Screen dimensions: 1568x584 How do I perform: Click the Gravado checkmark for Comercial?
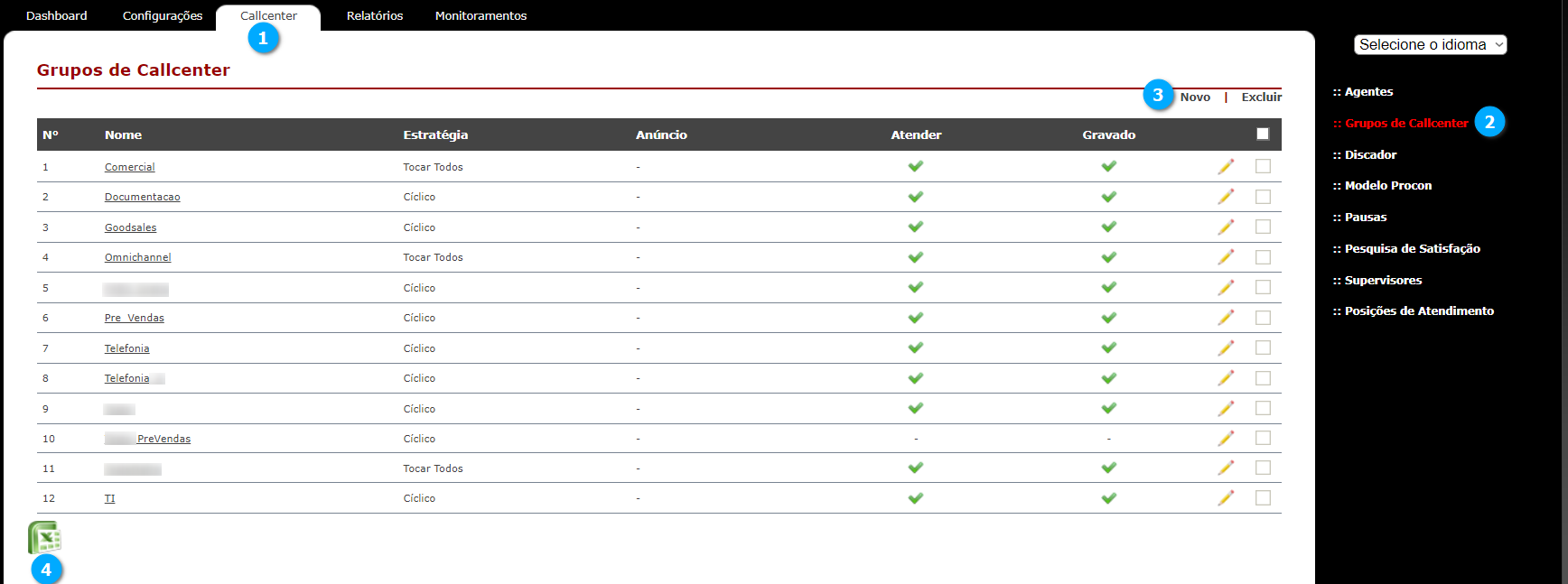[1109, 166]
